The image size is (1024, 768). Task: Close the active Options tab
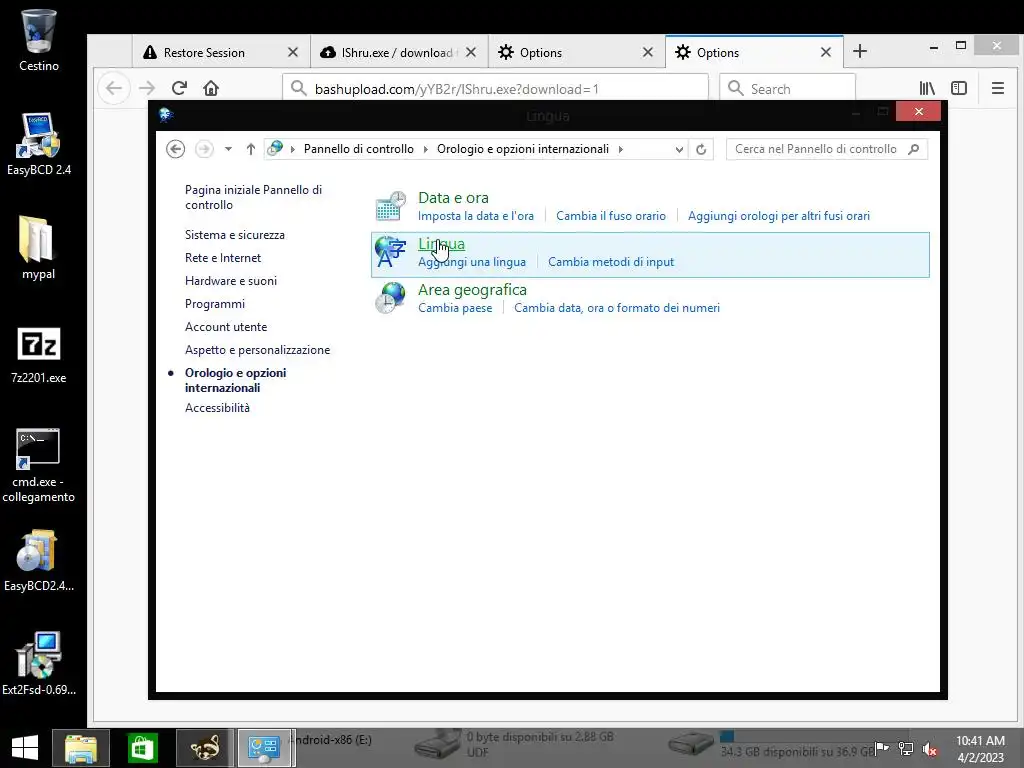826,52
